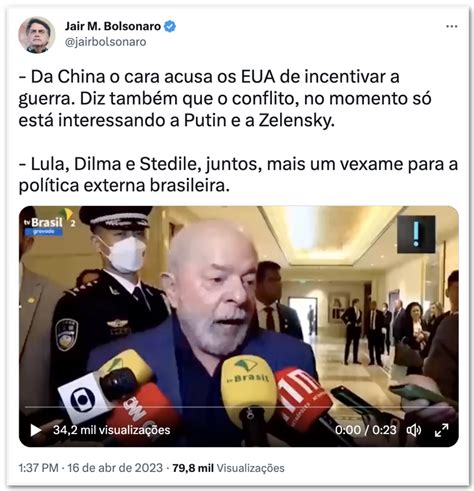
Task: Seek along the video progress bar
Action: (x=239, y=407)
